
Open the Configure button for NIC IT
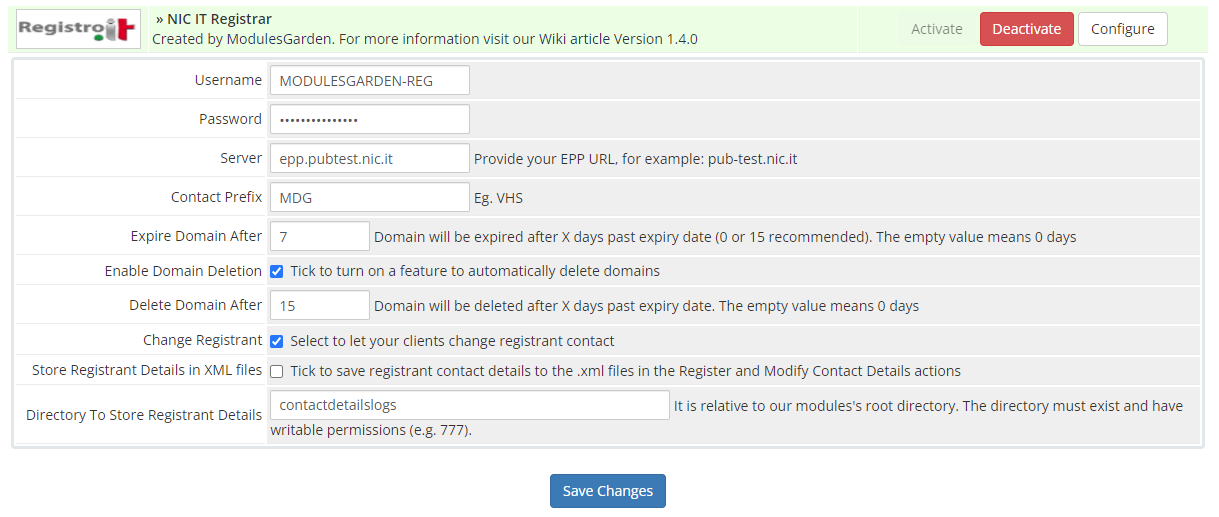[x=1122, y=29]
